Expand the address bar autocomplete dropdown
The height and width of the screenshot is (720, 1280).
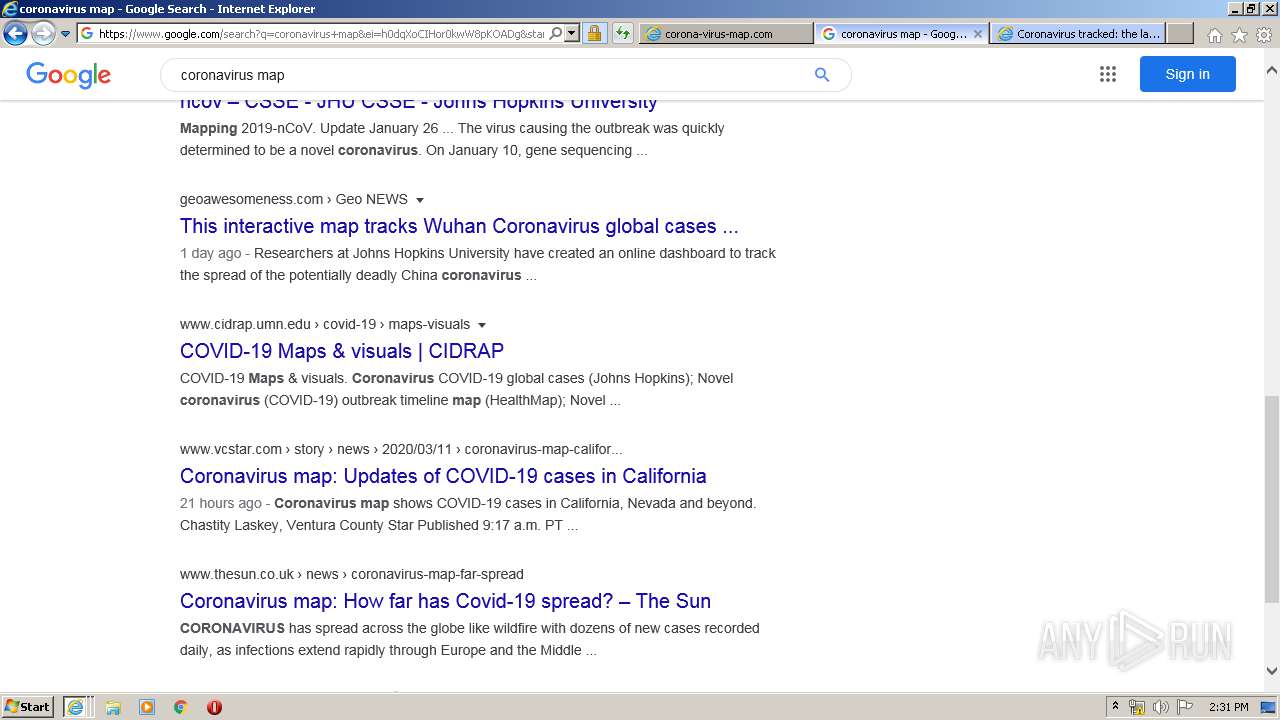[x=572, y=33]
